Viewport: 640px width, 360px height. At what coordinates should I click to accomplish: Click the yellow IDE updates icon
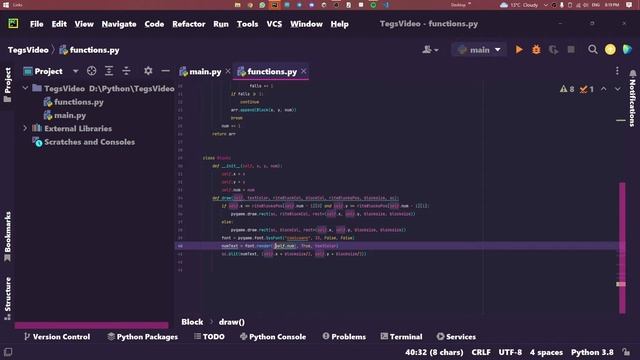click(610, 50)
